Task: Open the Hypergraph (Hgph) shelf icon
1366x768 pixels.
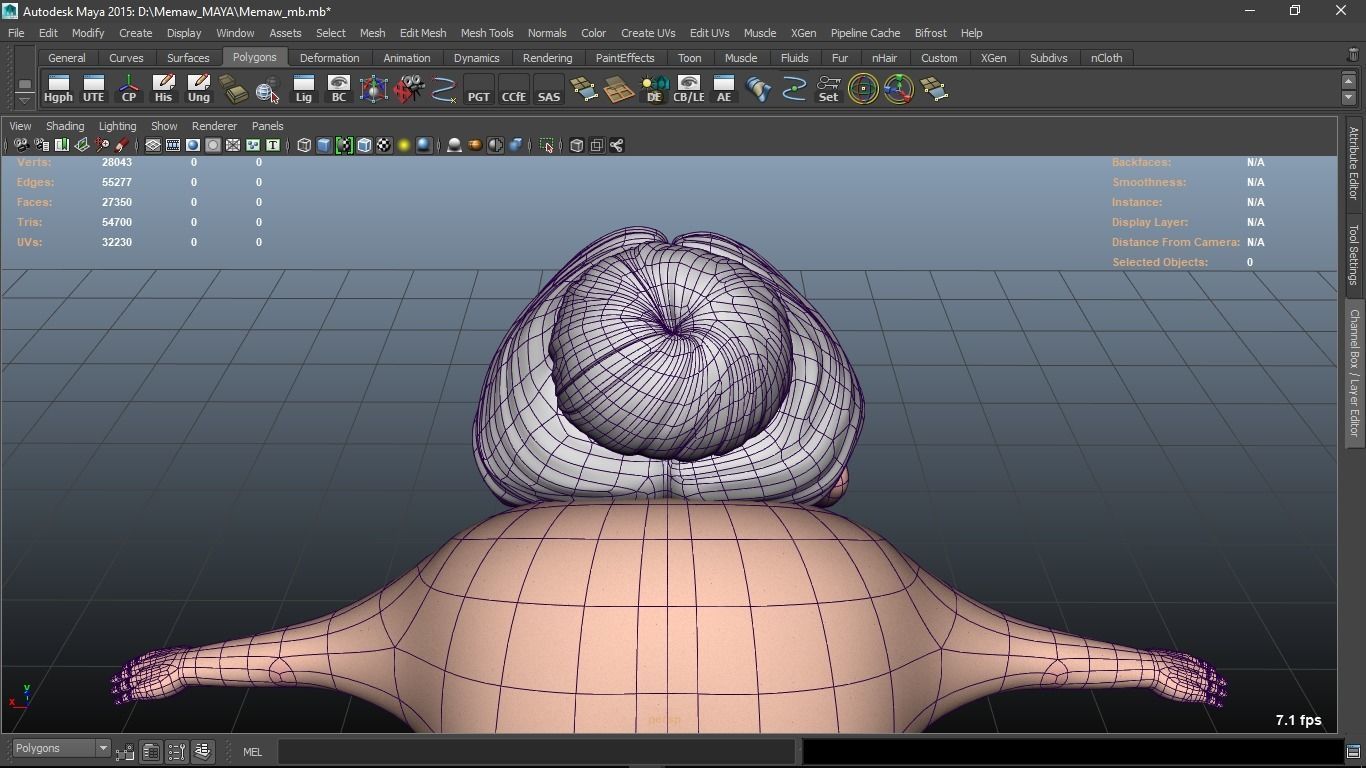Action: point(58,89)
